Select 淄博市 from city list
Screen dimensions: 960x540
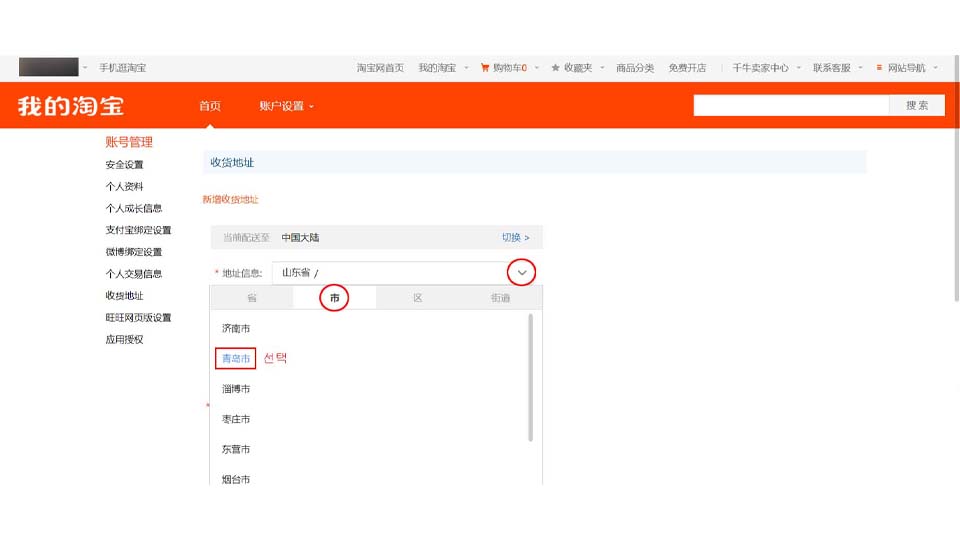(x=236, y=389)
